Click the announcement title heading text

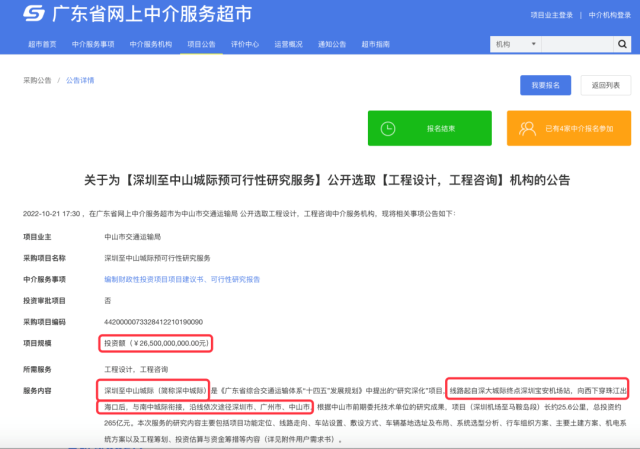click(327, 180)
